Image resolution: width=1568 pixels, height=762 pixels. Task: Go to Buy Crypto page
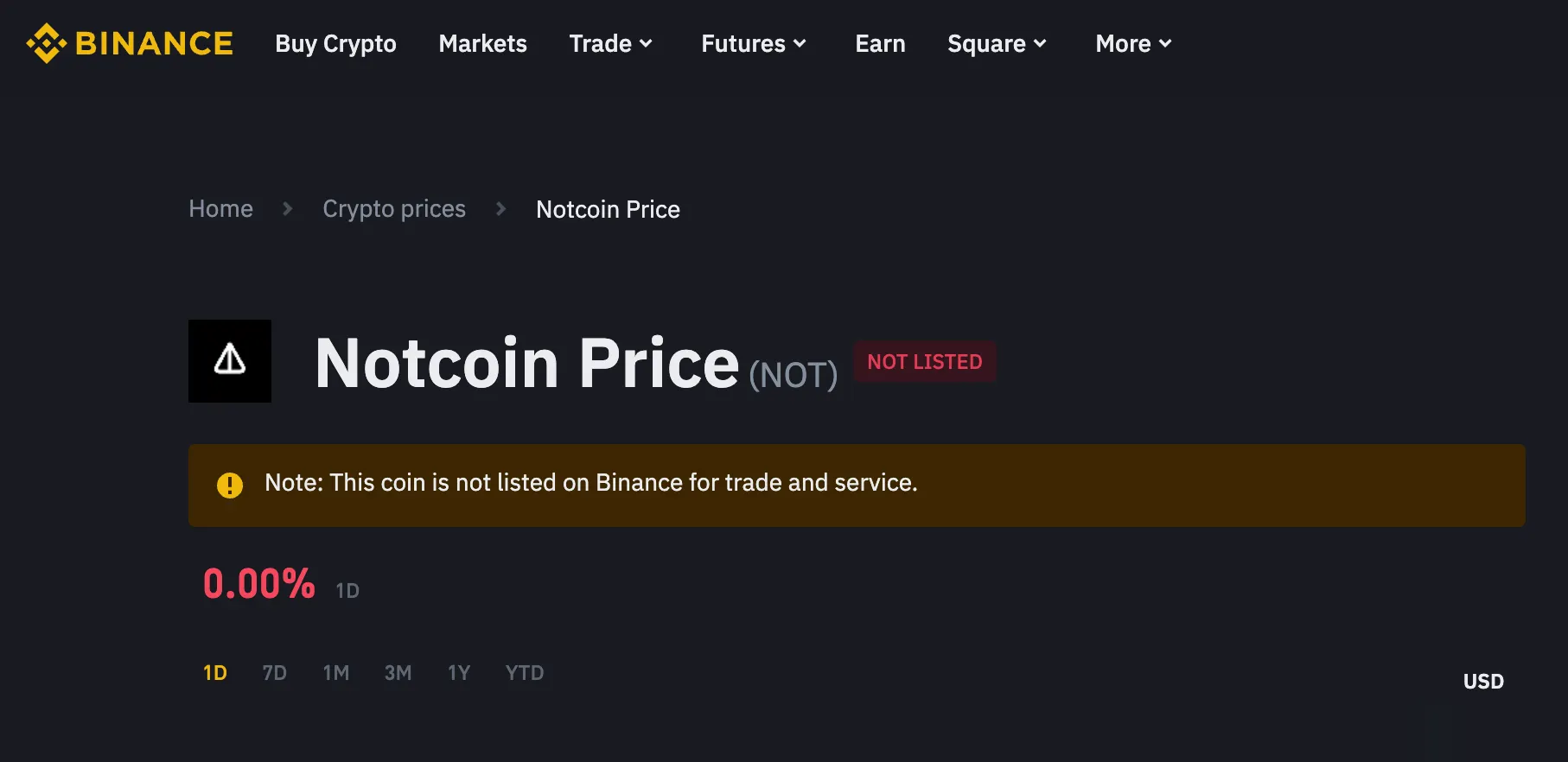(335, 43)
